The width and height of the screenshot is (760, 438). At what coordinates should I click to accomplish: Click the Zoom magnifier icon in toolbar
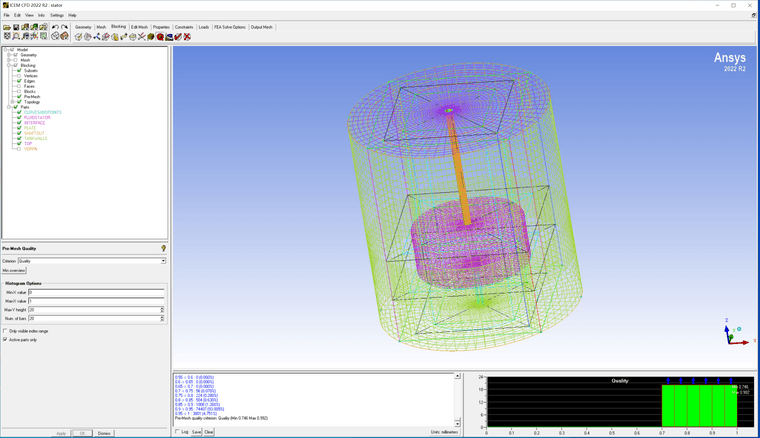point(16,36)
